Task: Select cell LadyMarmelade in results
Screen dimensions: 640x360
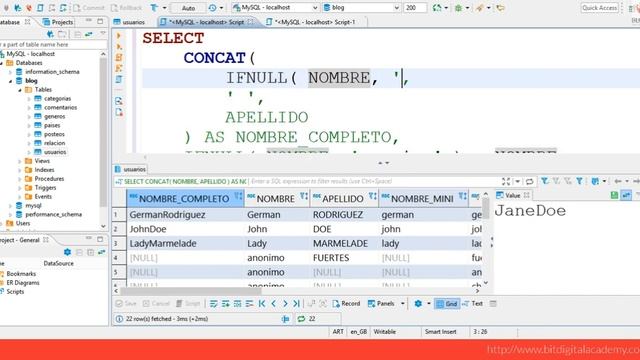Action: (186, 244)
